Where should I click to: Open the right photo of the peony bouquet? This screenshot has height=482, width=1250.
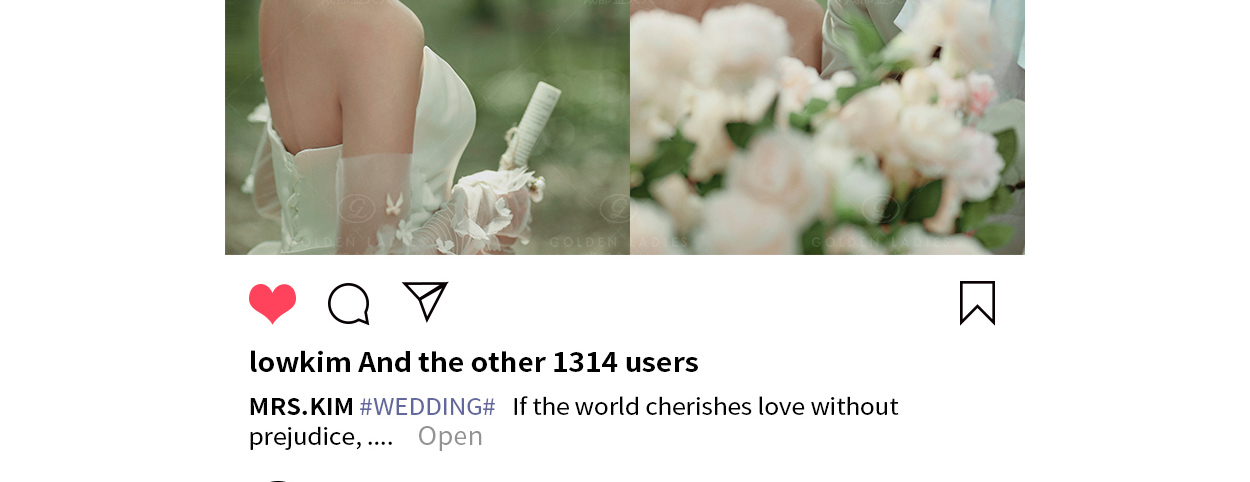point(827,127)
